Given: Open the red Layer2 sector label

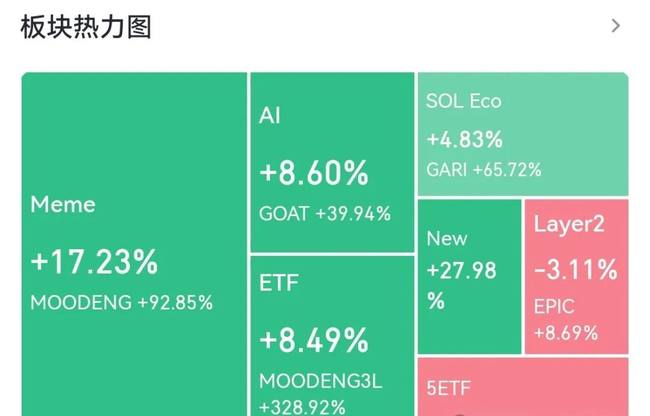Looking at the screenshot, I should click(x=569, y=225).
